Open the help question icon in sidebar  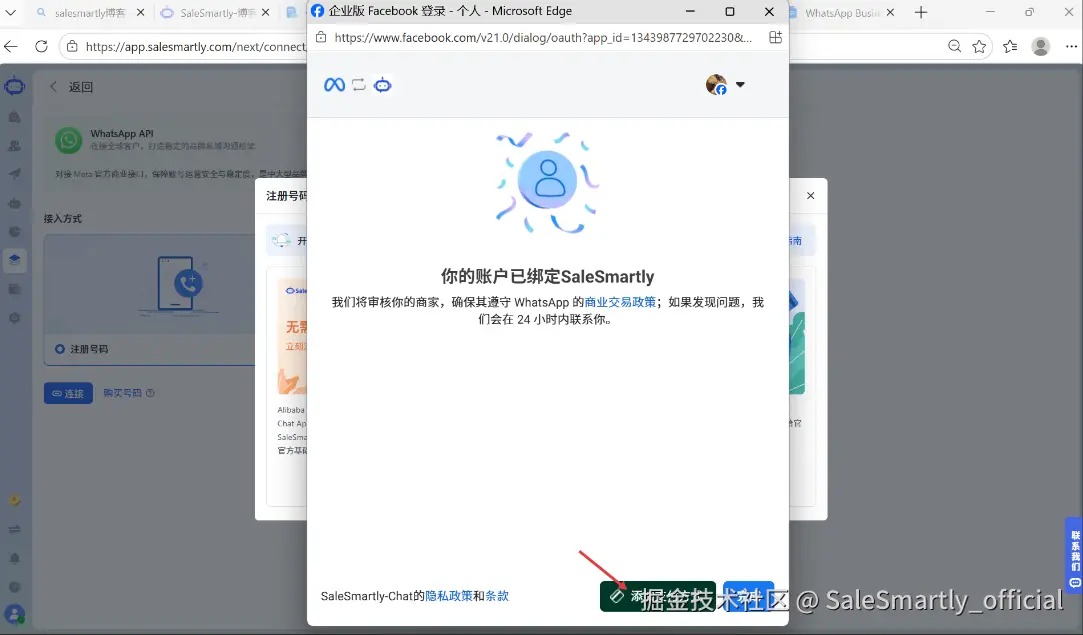[15, 587]
